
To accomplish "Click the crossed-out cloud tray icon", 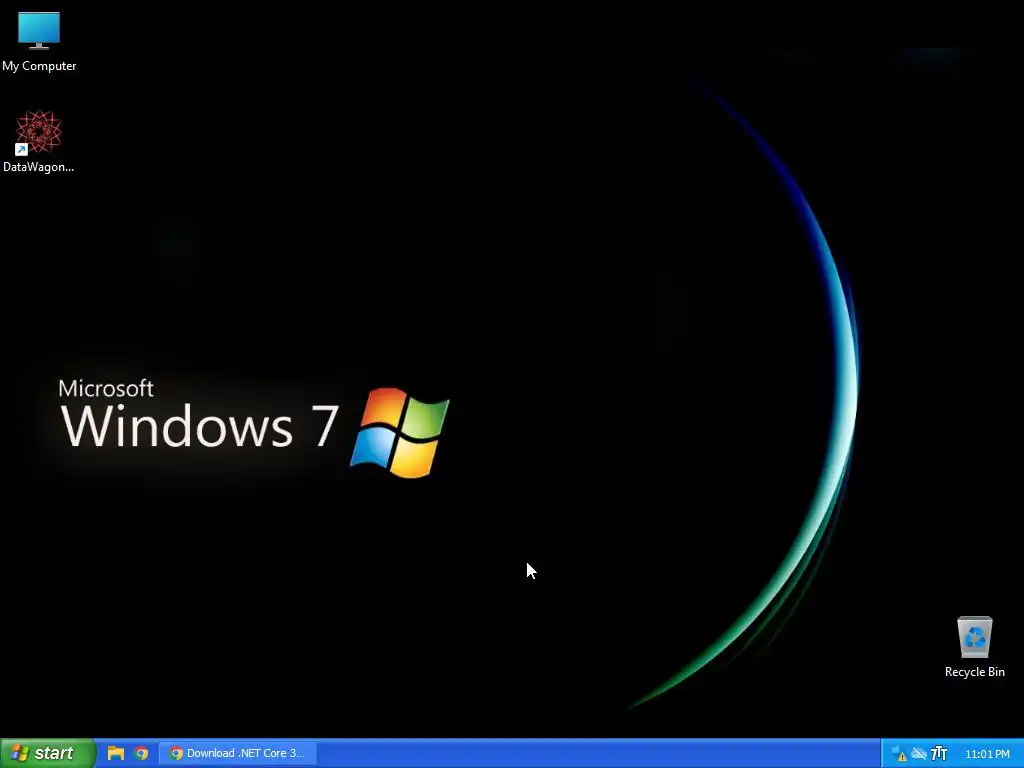I will pyautogui.click(x=919, y=754).
